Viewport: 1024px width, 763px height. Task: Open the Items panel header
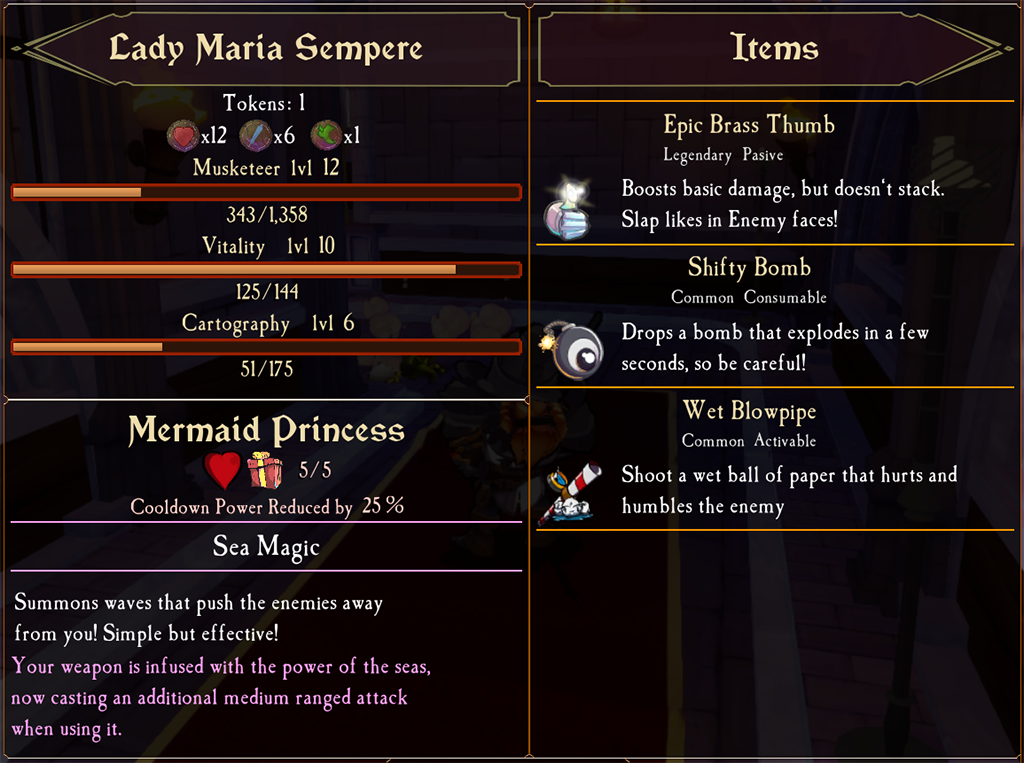774,48
